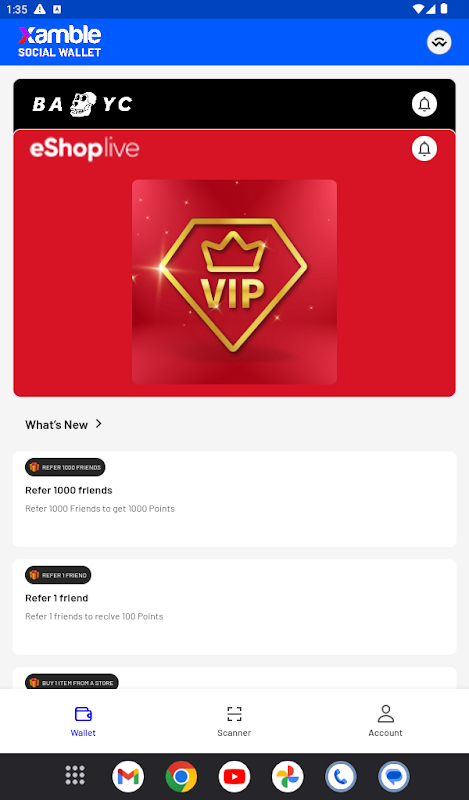Tap the Xamble Social Wallet logo

pyautogui.click(x=60, y=41)
